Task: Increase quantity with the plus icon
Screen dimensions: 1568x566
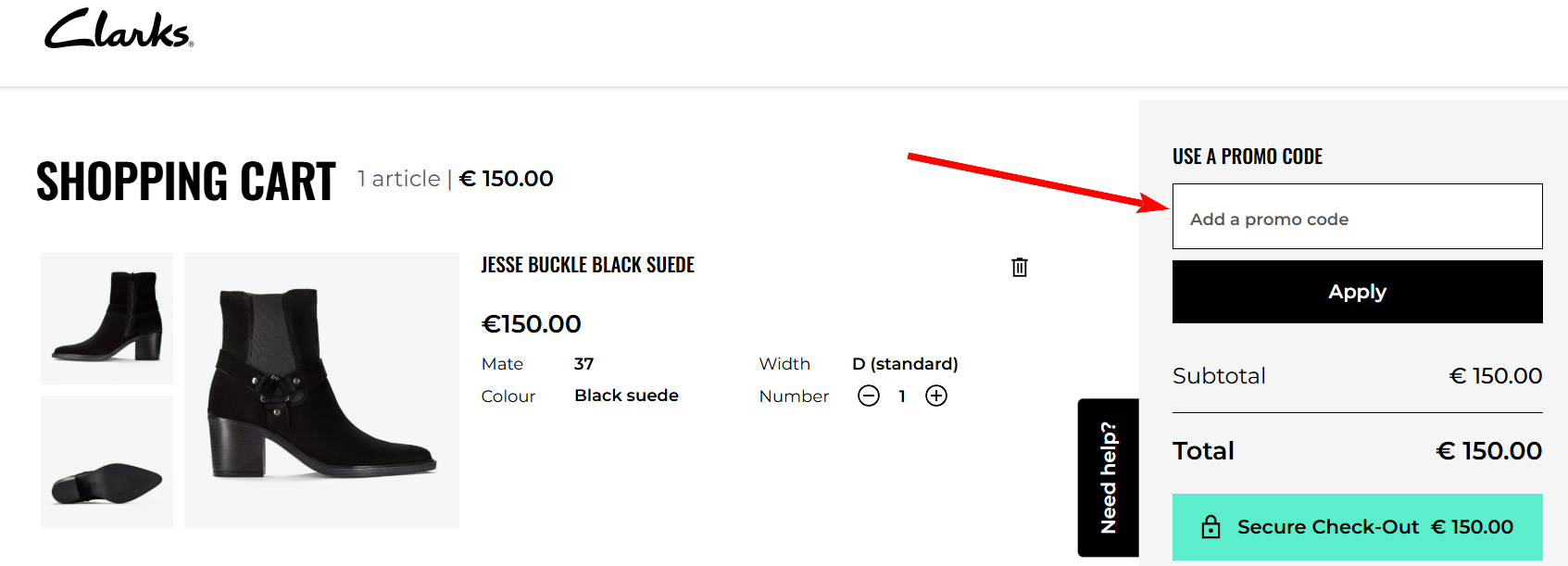Action: (x=936, y=396)
